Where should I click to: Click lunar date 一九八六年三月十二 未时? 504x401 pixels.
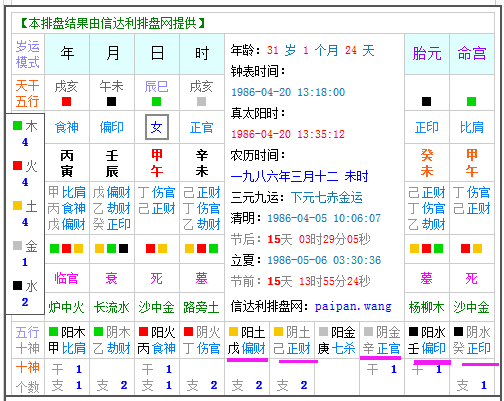pyautogui.click(x=299, y=176)
